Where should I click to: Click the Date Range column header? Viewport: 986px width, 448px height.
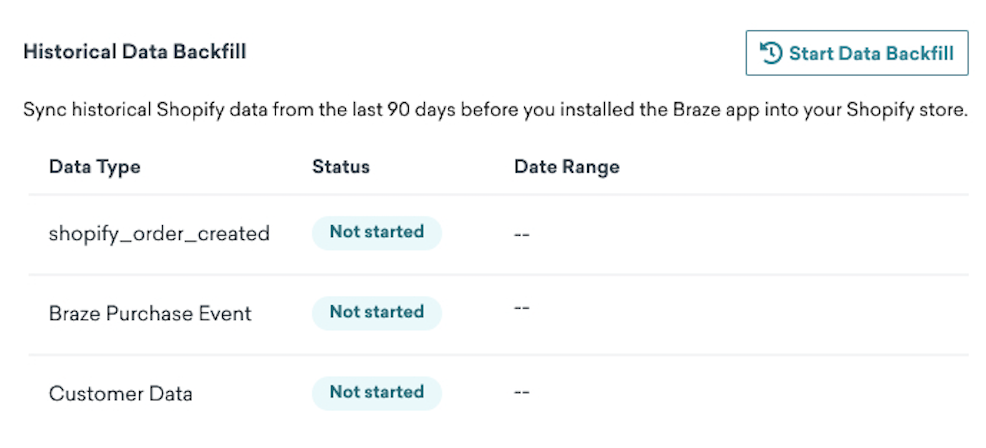[x=567, y=167]
